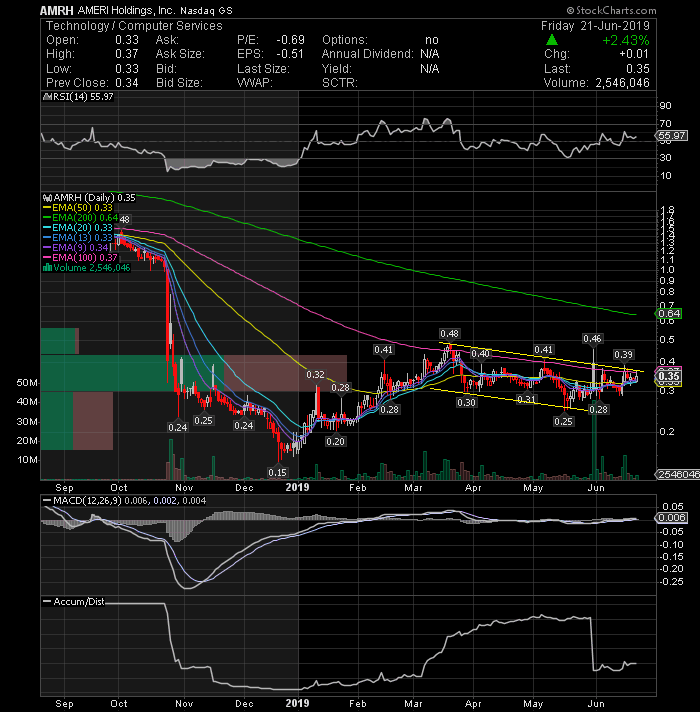
Task: Click the yellow EMA(50) legend swatch
Action: 47,208
